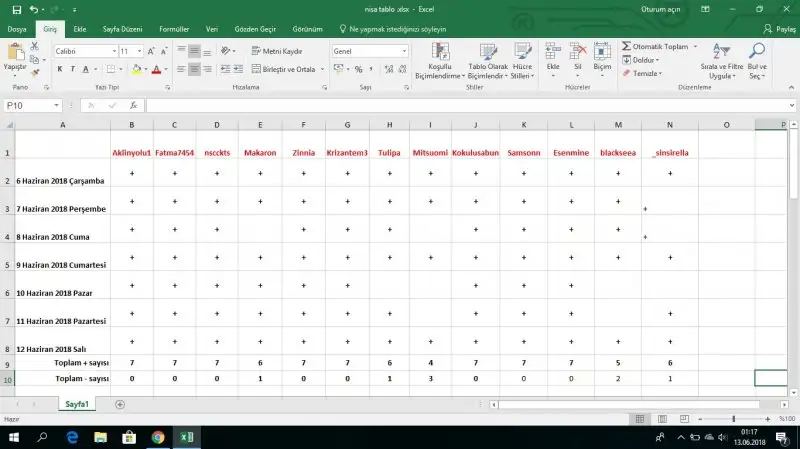The height and width of the screenshot is (449, 800).
Task: Toggle bold formatting (K)
Action: click(x=60, y=69)
